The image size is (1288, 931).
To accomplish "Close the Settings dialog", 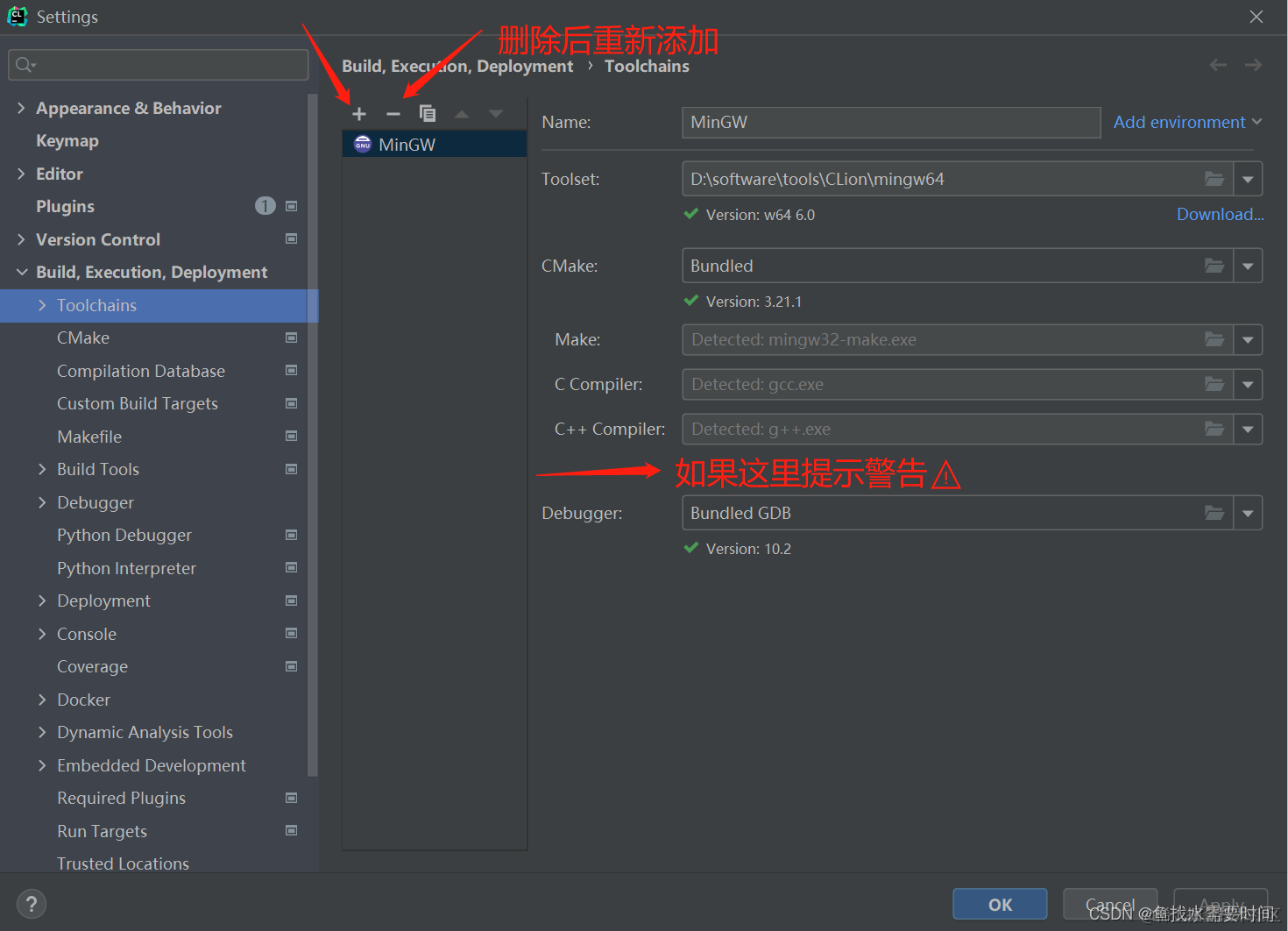I will click(x=1256, y=17).
